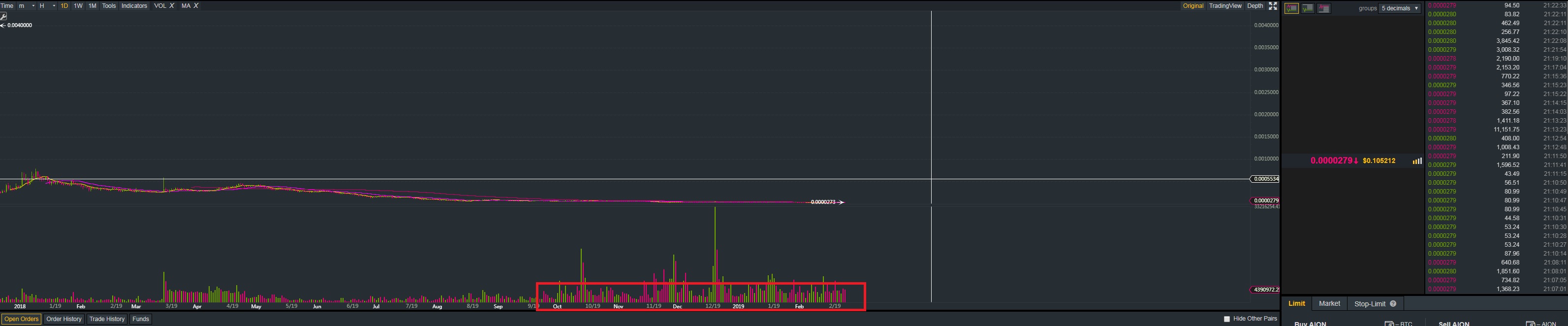Screen dimensions: 1568x326
Task: Click the 2019 label on time axis
Action: point(738,306)
